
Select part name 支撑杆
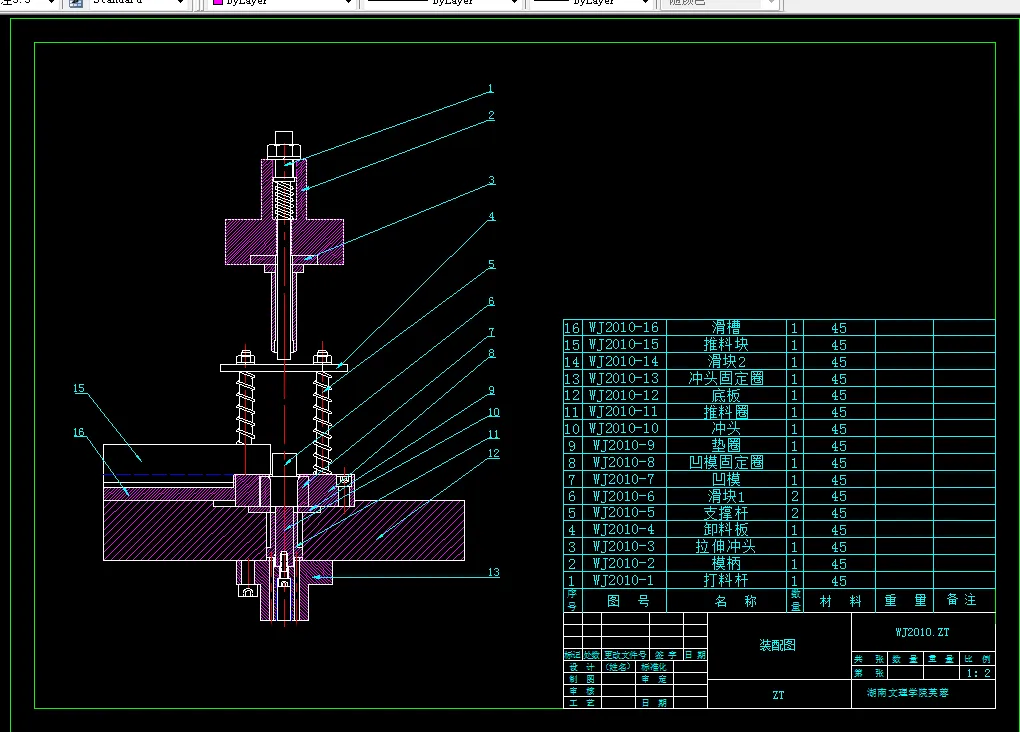(725, 513)
